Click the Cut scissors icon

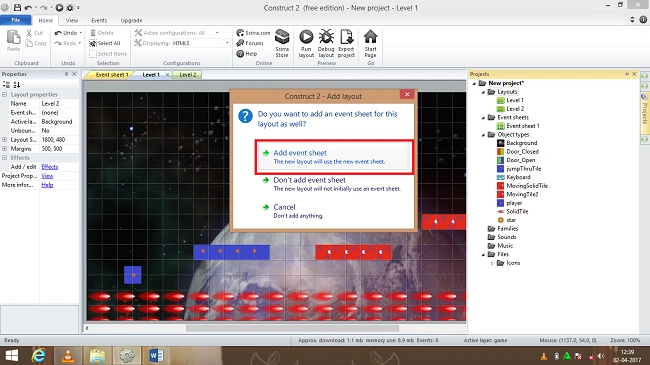29,33
